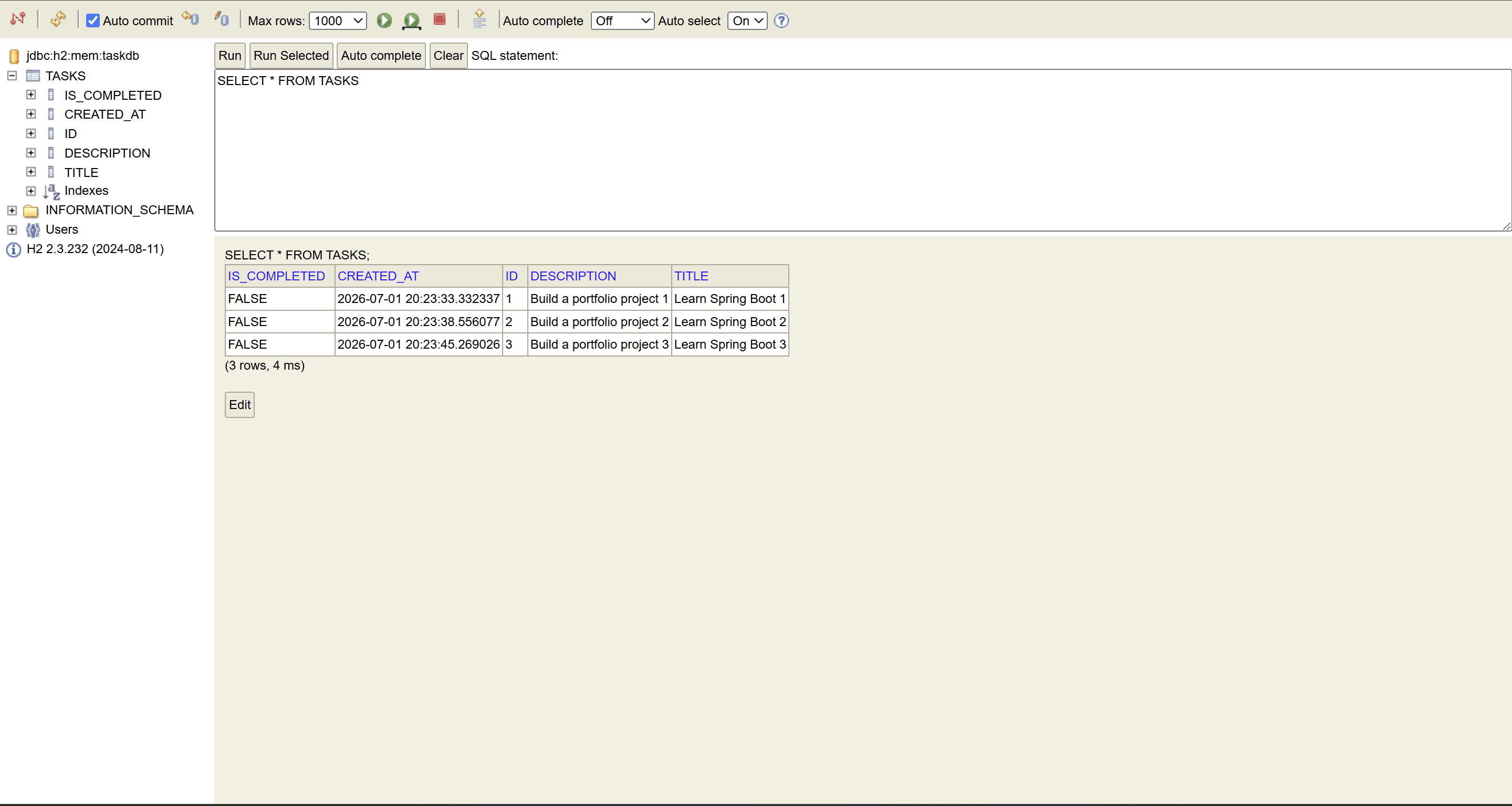Screen dimensions: 1512x806
Task: Click the Users group icon
Action: (33, 229)
